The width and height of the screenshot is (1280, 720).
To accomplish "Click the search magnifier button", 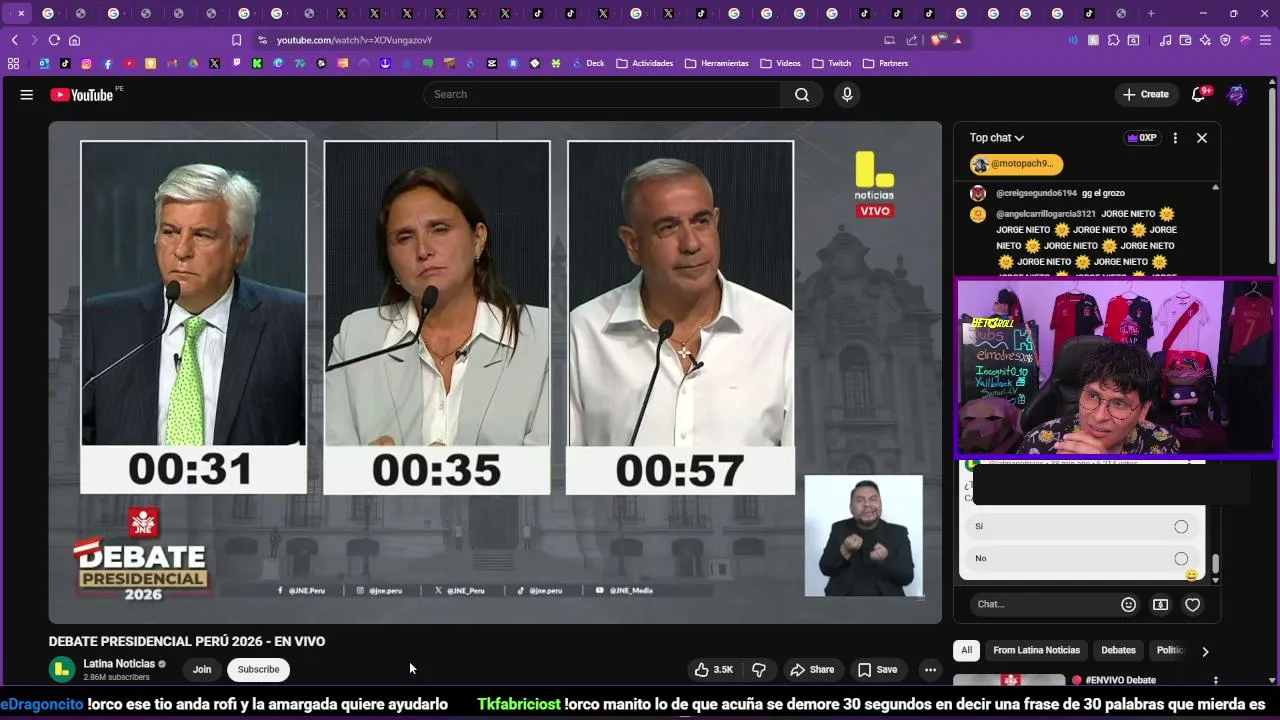I will pos(802,94).
